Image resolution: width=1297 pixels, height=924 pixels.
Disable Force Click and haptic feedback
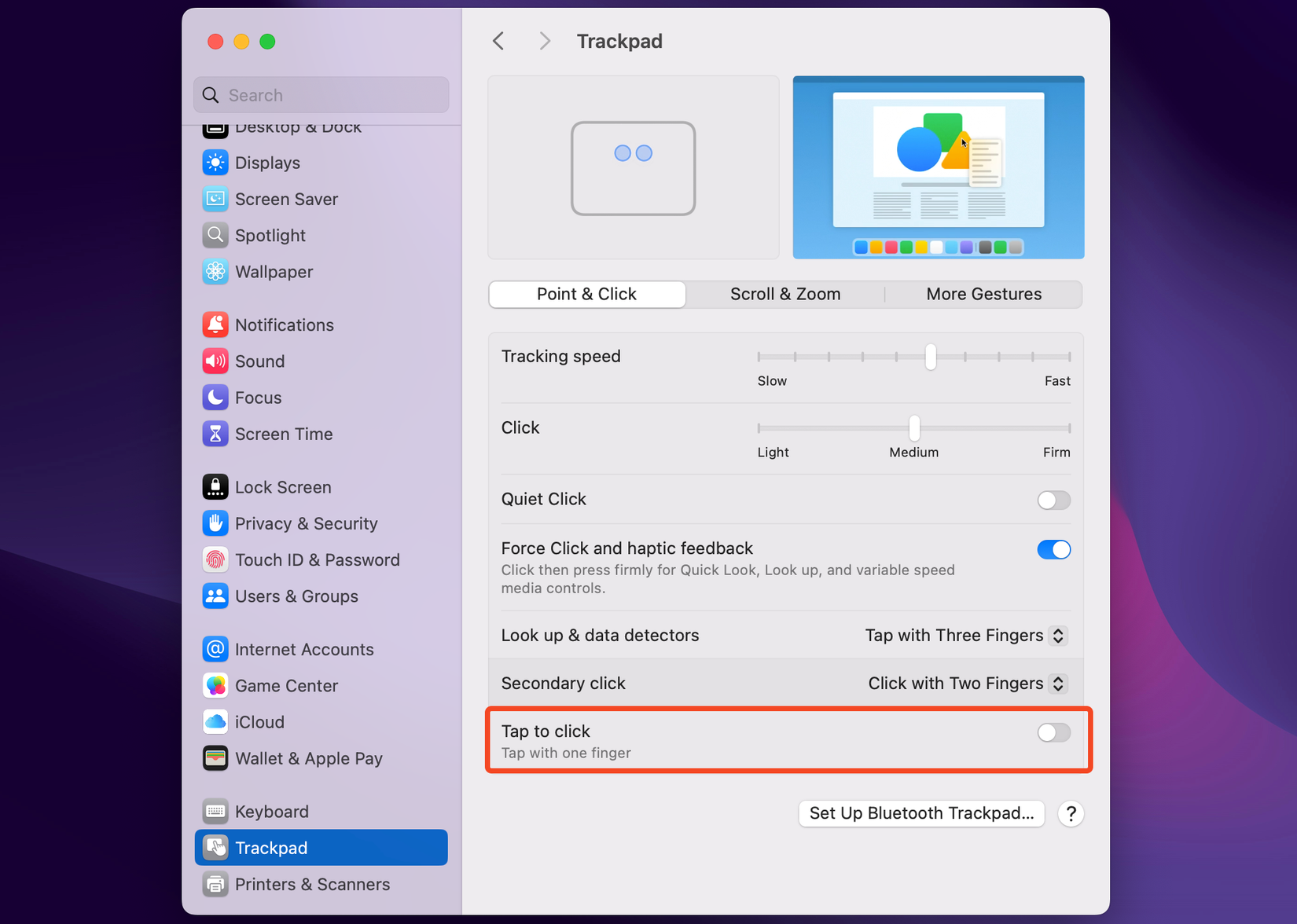1053,549
